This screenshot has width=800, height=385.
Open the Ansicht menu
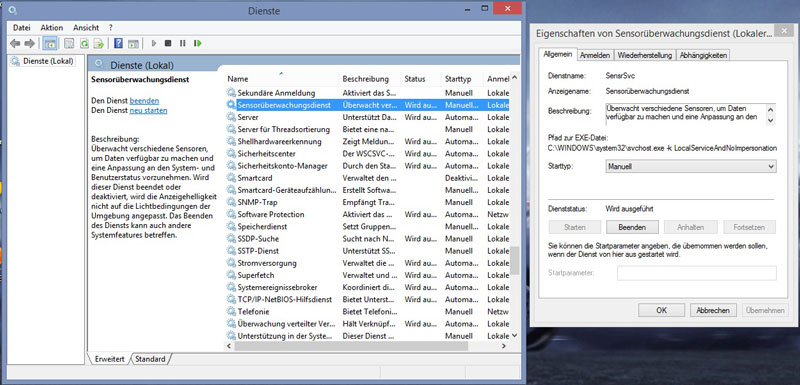(86, 28)
